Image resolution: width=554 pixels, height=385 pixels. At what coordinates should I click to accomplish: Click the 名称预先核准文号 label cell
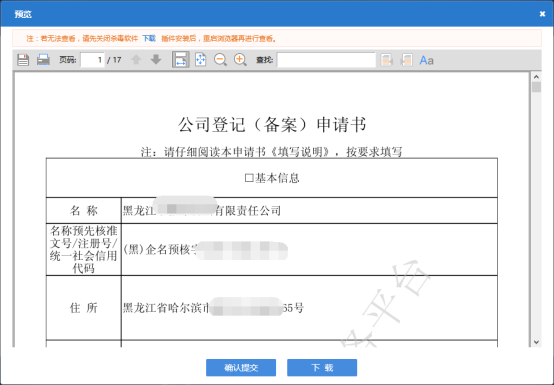(84, 250)
